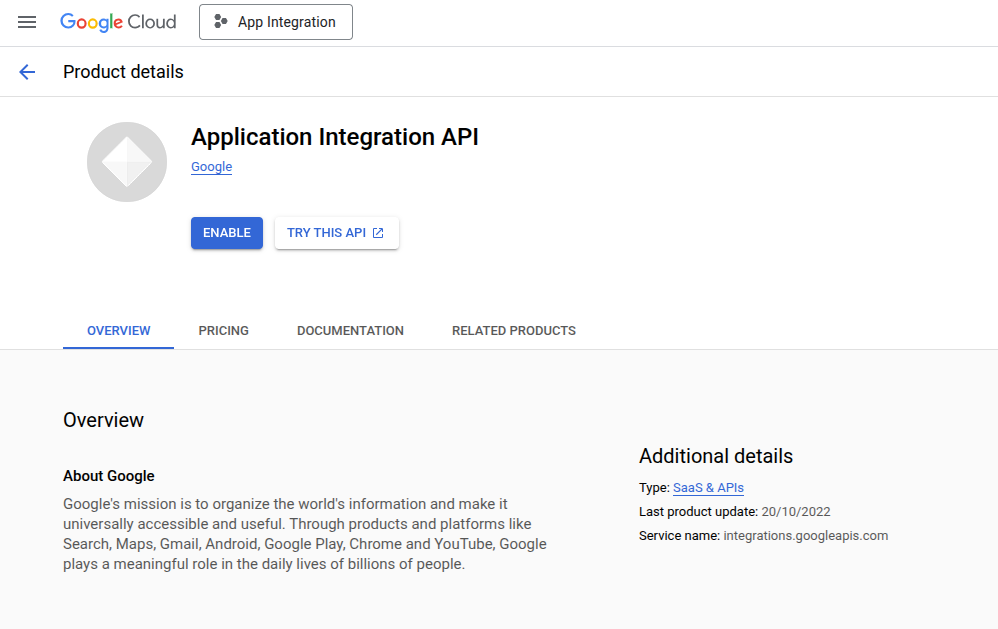Click the Product details page header
Screen dimensions: 998x629
click(123, 72)
